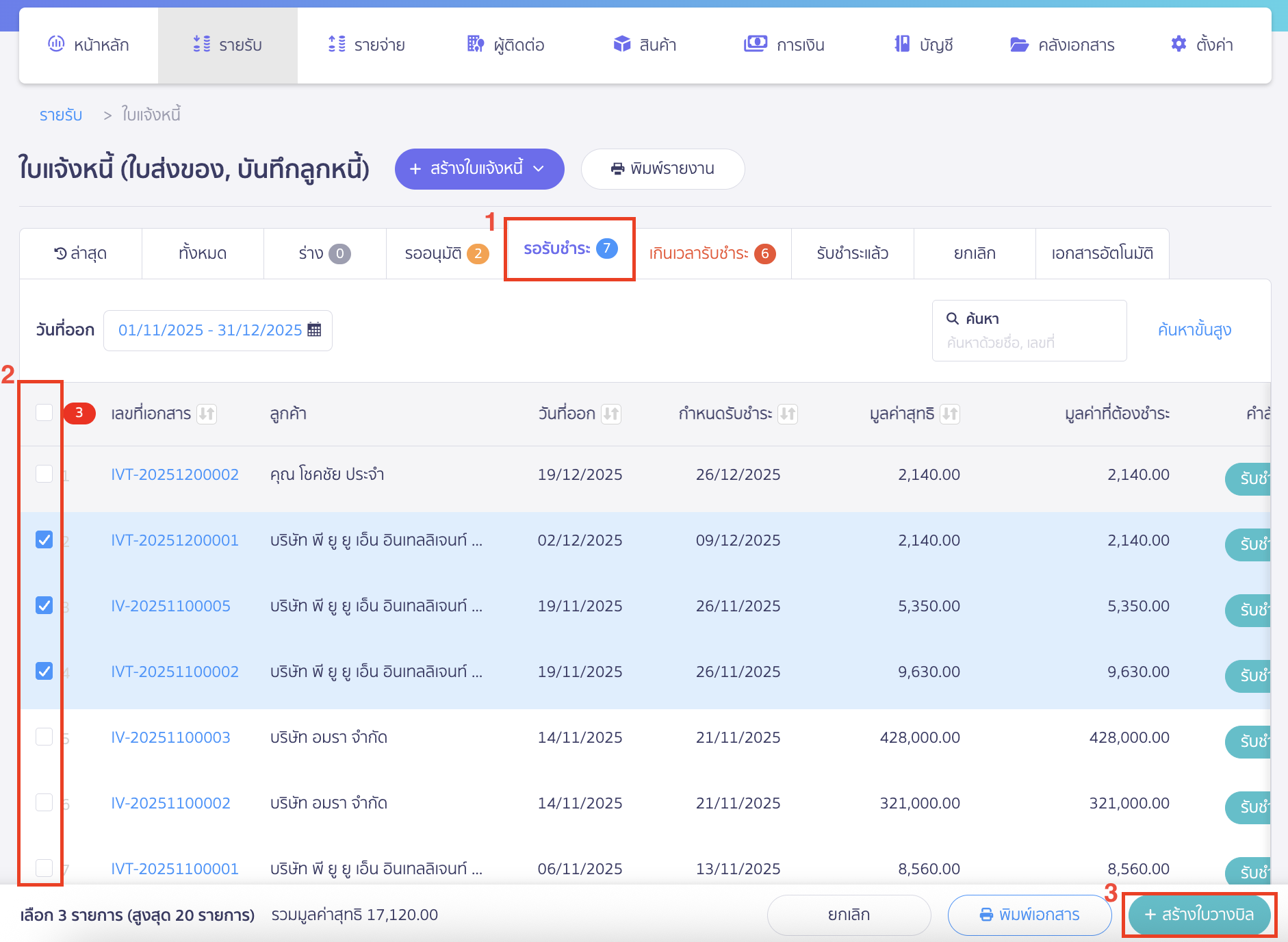
Task: Open the 01/11/2025 - 31/12/2025 date range selector
Action: point(209,329)
